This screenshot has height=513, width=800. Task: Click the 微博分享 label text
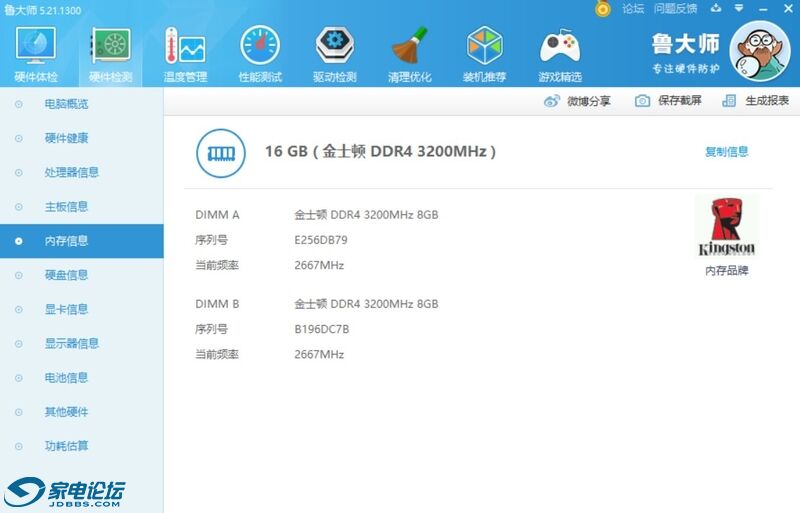pyautogui.click(x=589, y=101)
